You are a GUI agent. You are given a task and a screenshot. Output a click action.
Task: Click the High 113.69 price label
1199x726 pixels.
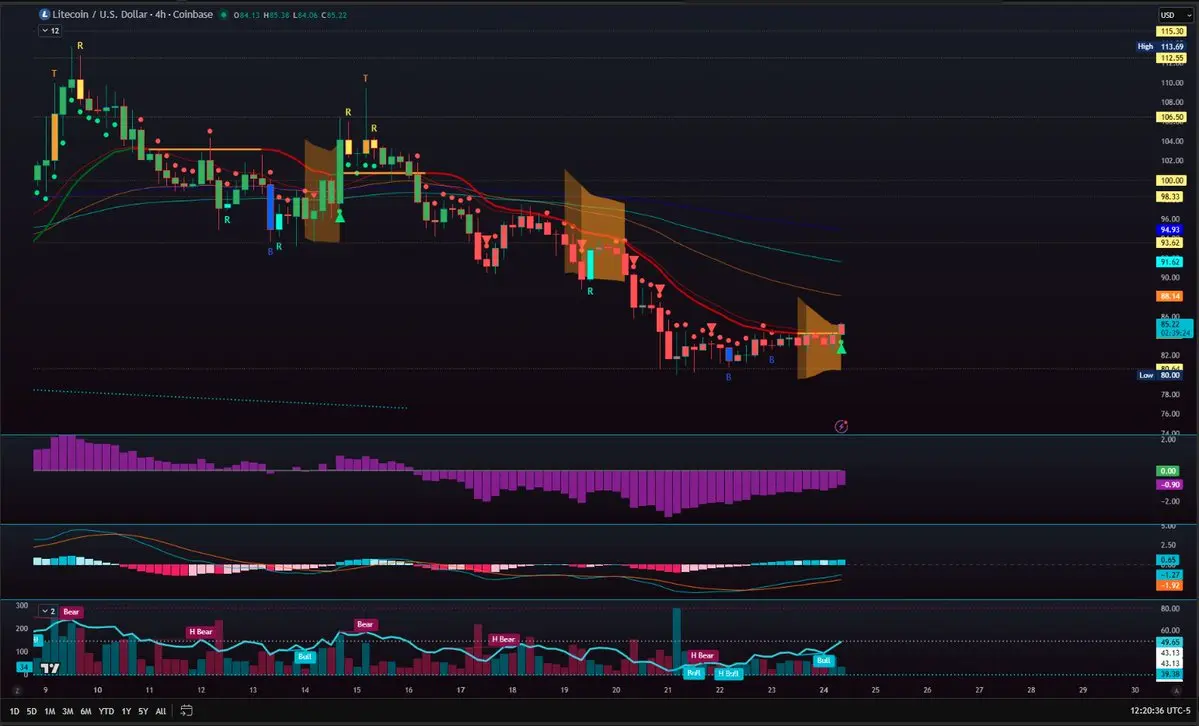tap(1160, 47)
